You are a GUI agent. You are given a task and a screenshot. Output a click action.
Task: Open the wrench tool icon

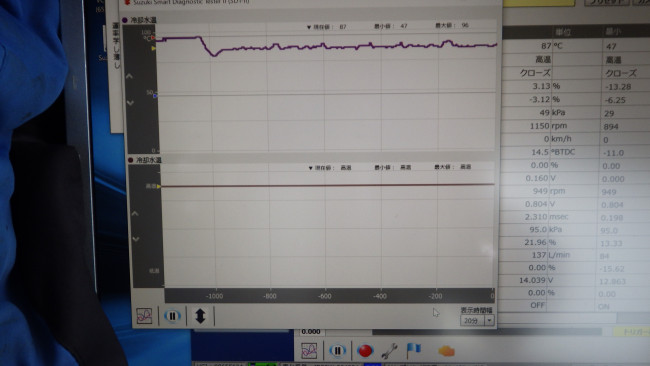coord(389,351)
